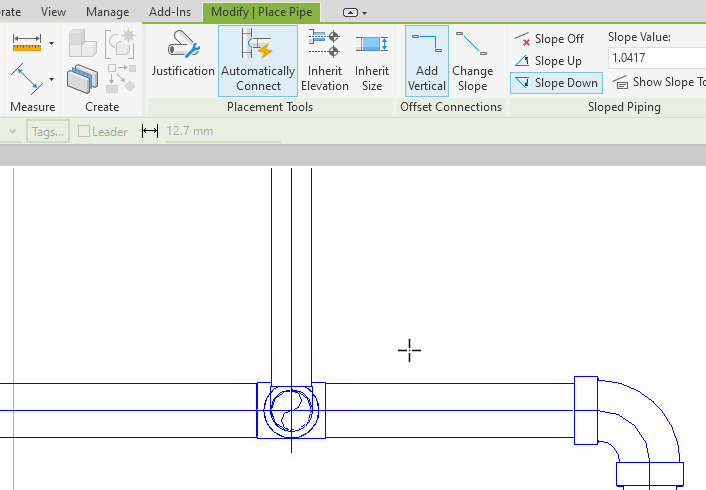This screenshot has height=490, width=706.
Task: Click the leader length 12.7 mm field
Action: [223, 132]
